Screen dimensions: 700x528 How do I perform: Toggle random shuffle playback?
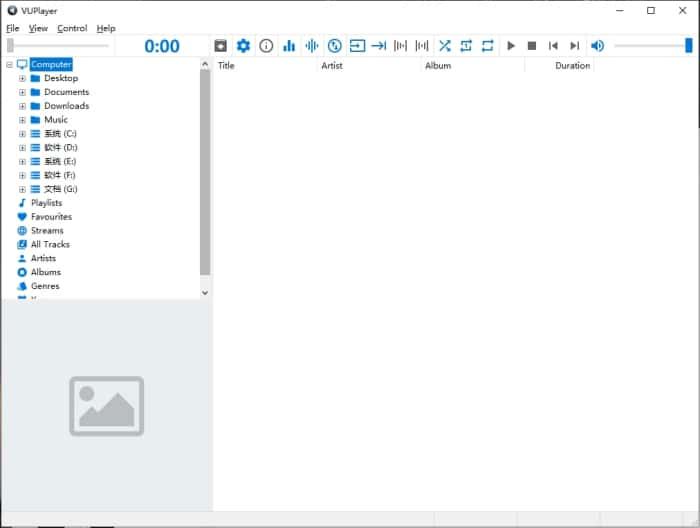pyautogui.click(x=445, y=46)
